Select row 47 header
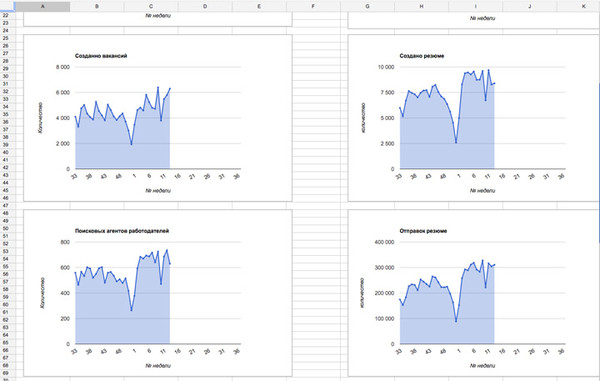The width and height of the screenshot is (600, 381). click(x=5, y=205)
